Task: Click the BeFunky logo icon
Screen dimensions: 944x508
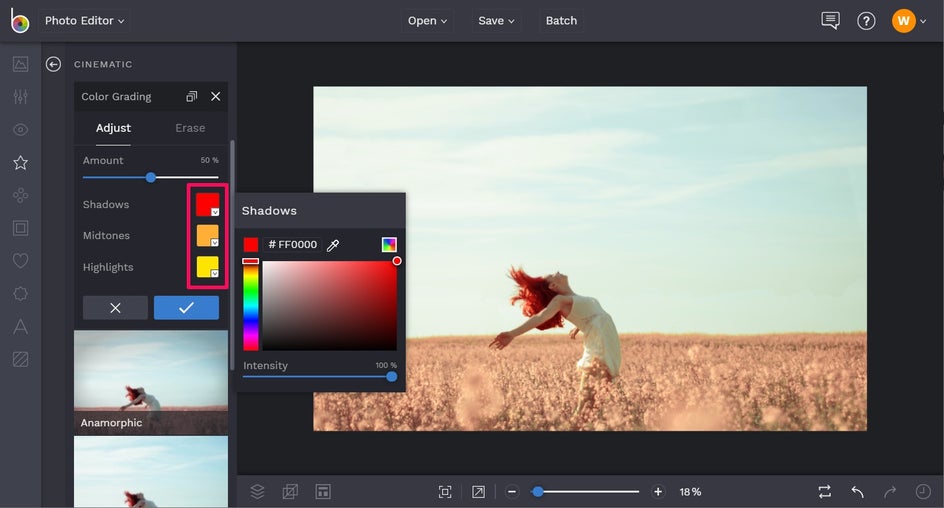Action: (19, 20)
